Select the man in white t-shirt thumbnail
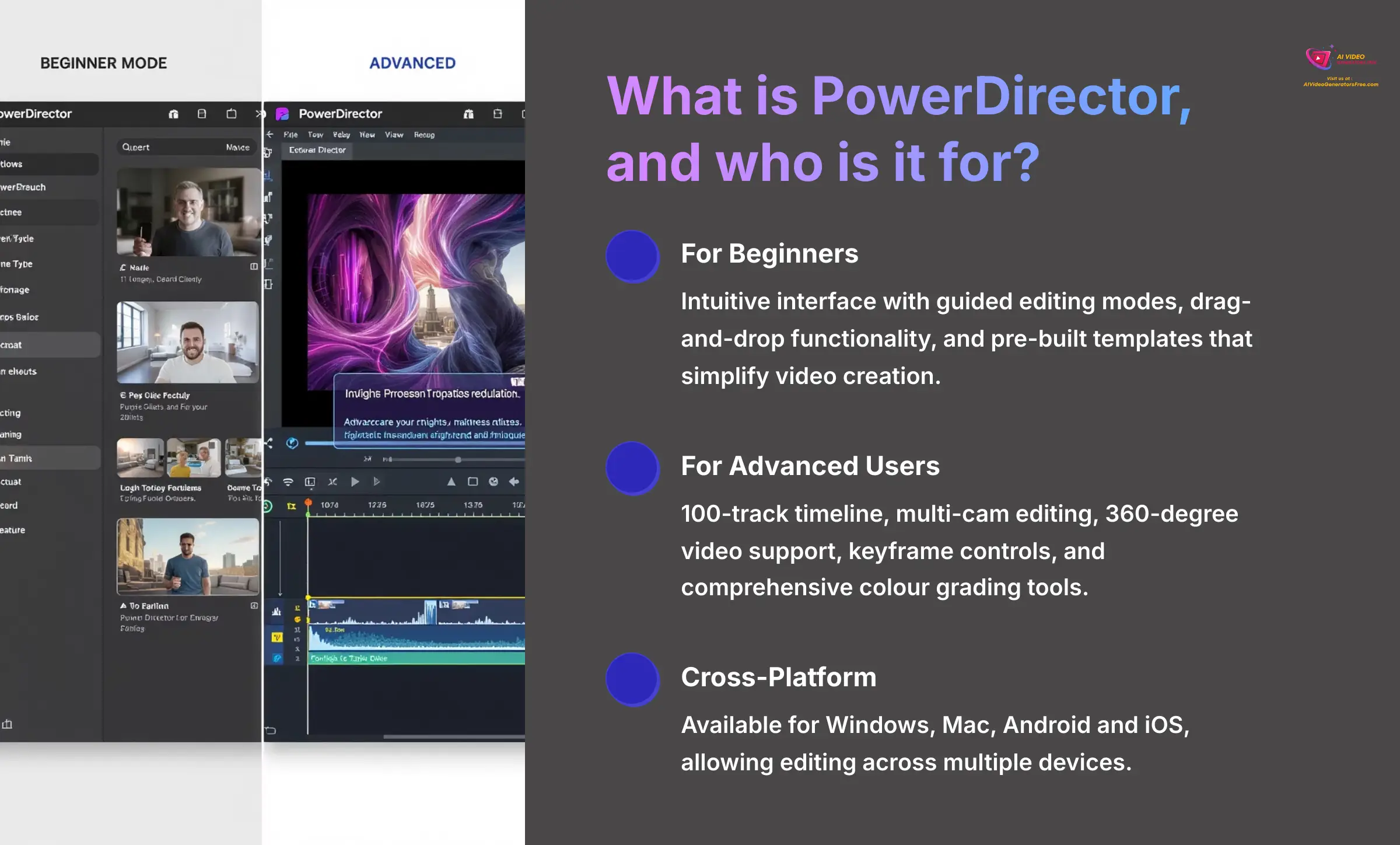This screenshot has width=1400, height=845. [x=187, y=342]
